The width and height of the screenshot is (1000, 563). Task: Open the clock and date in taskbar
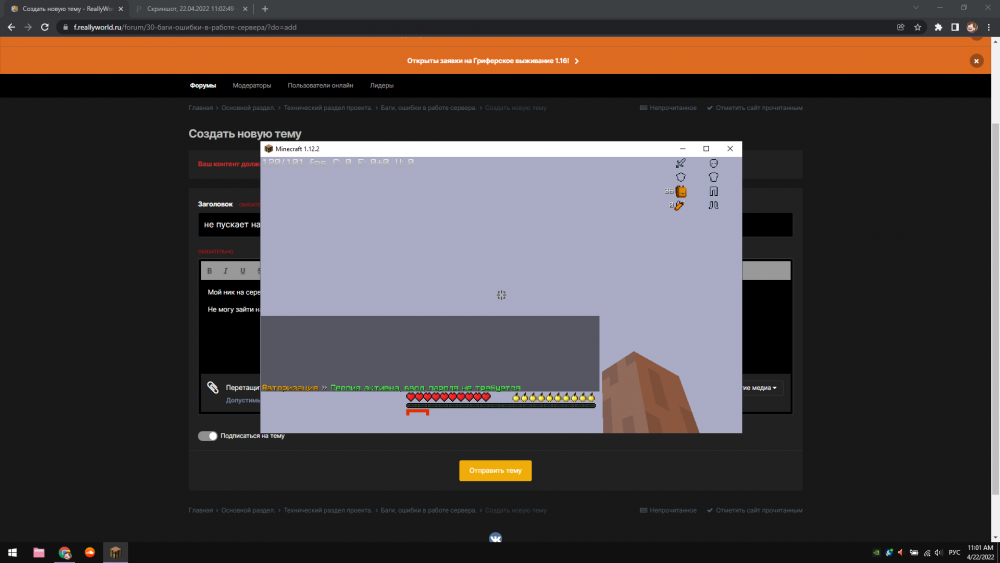(x=980, y=552)
